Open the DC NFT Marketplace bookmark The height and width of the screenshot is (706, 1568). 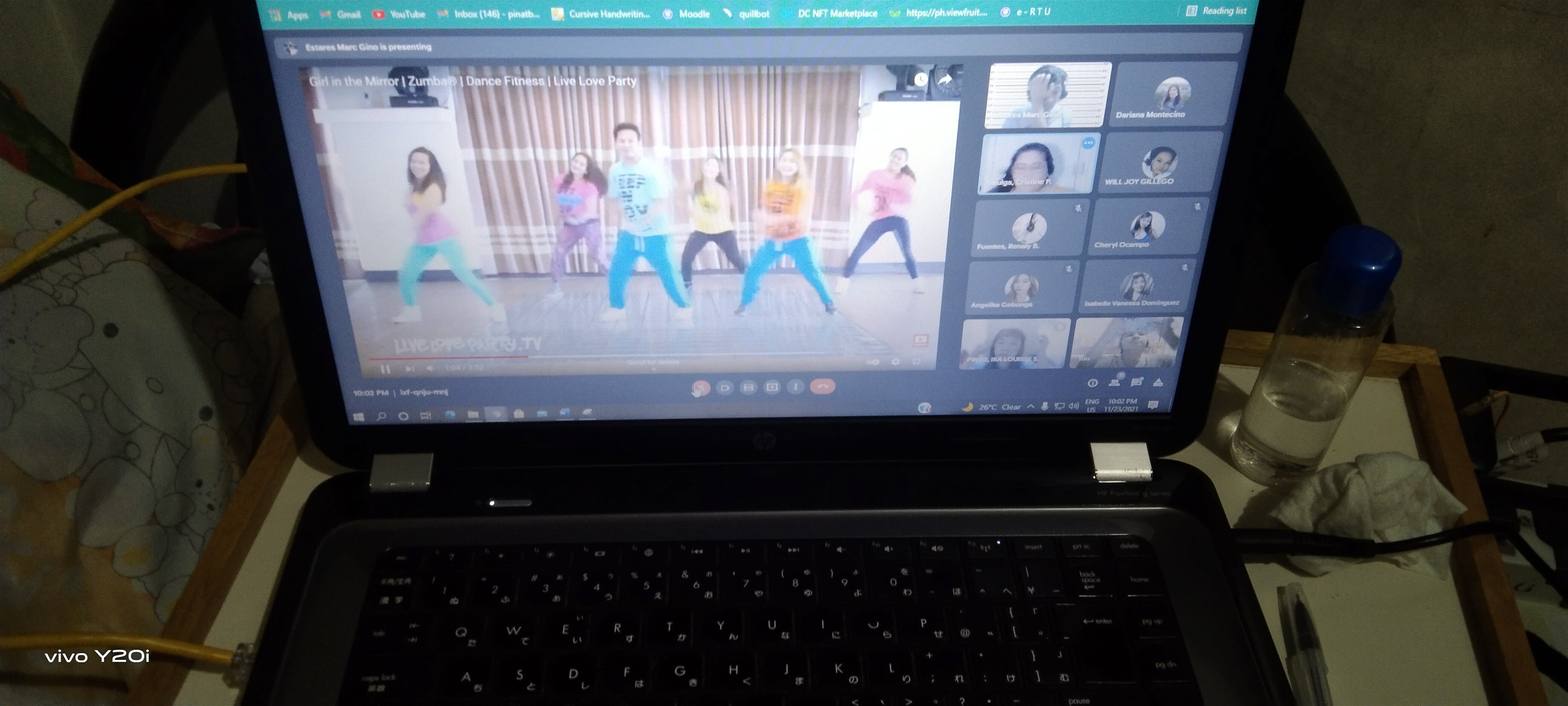[830, 13]
